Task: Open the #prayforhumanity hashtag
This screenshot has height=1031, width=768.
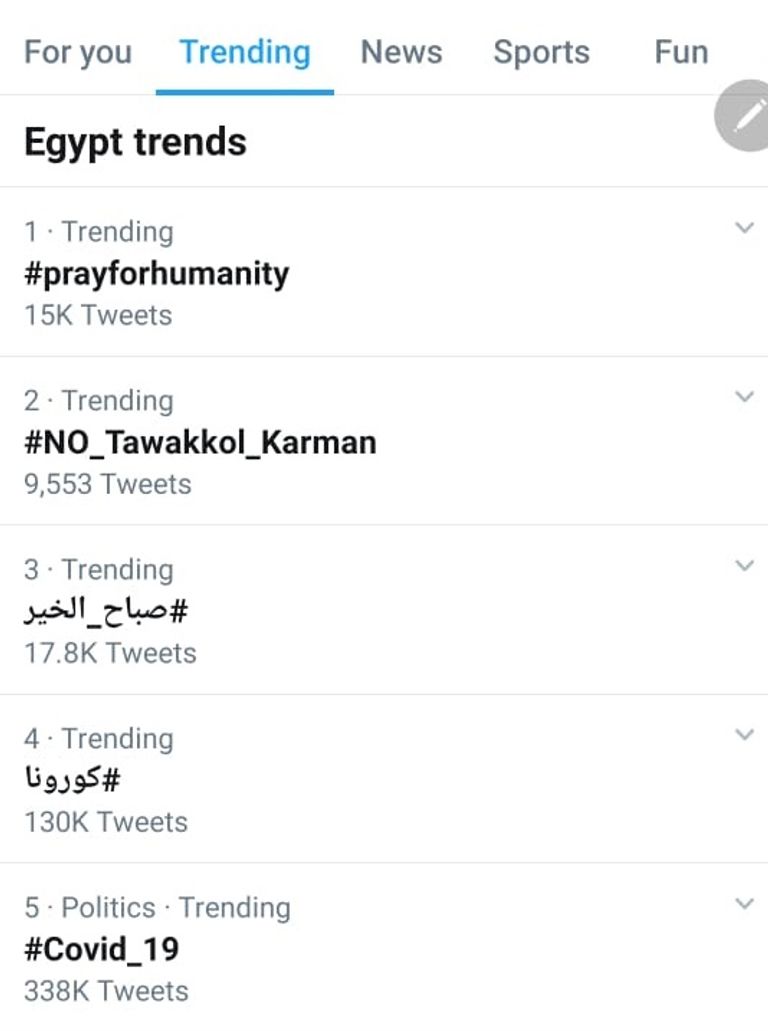Action: pyautogui.click(x=156, y=273)
